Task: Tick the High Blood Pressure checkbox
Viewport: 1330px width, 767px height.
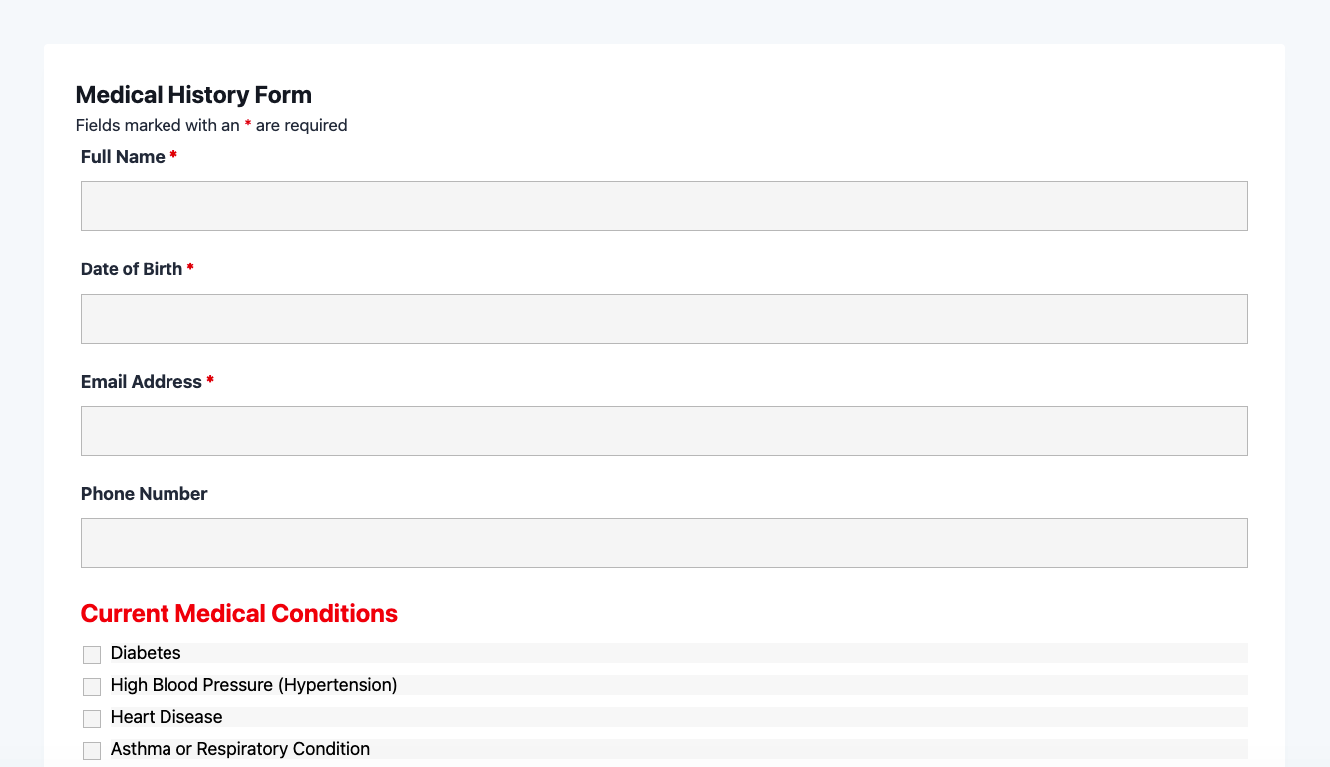Action: click(x=92, y=687)
